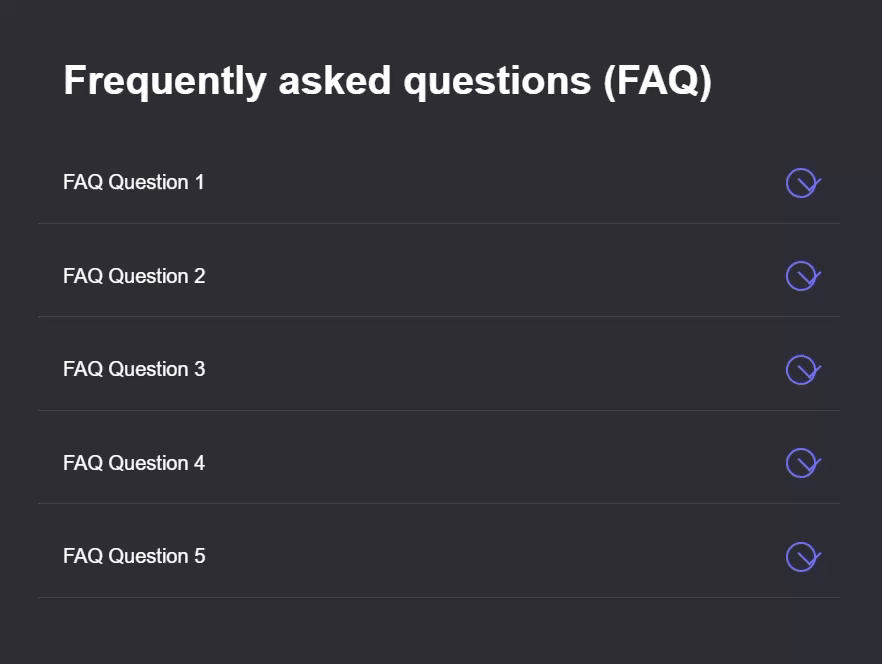This screenshot has height=664, width=882.
Task: Click the divider line below FAQ Question 2
Action: coord(439,317)
